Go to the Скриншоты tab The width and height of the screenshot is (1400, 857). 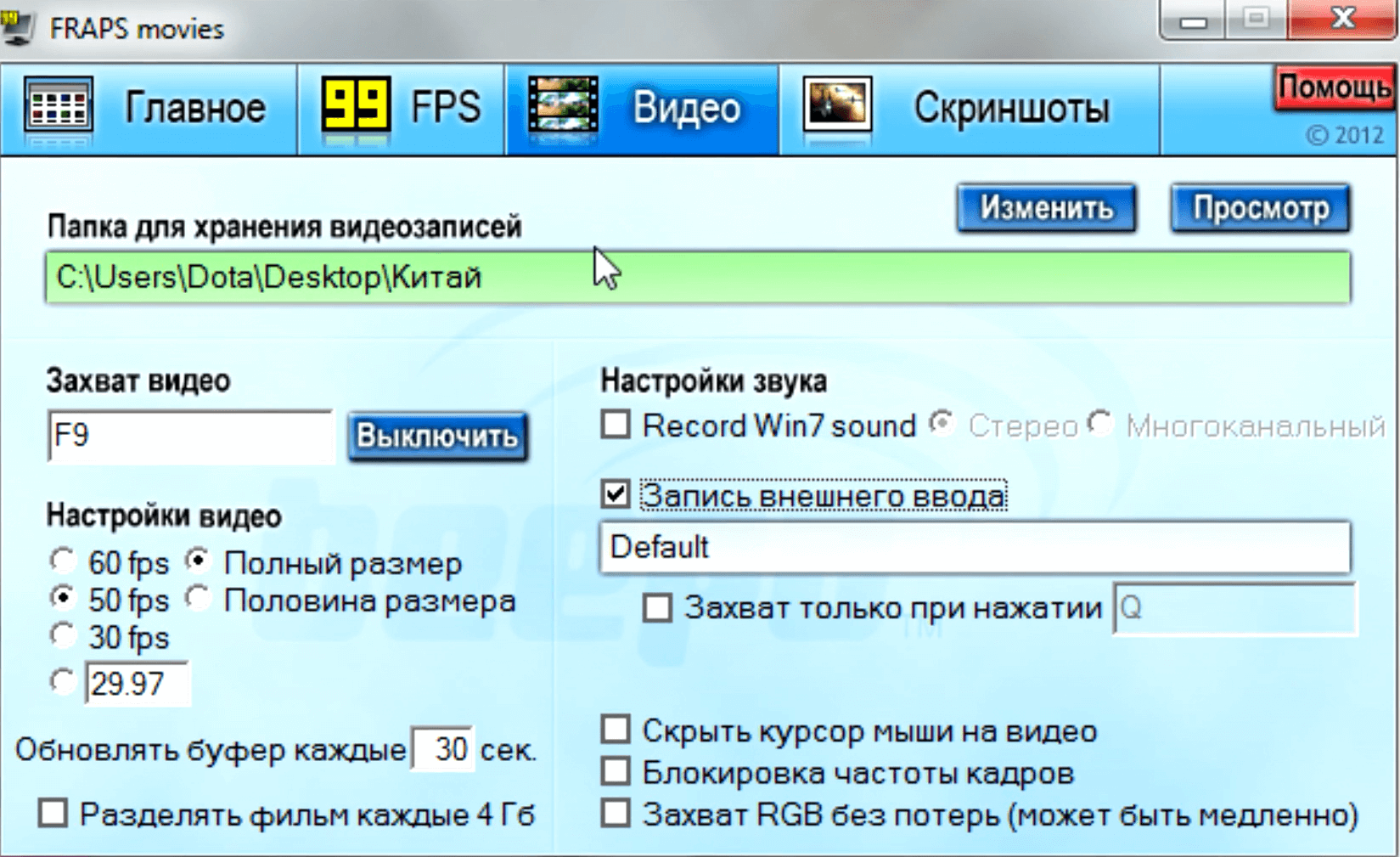pyautogui.click(x=969, y=108)
